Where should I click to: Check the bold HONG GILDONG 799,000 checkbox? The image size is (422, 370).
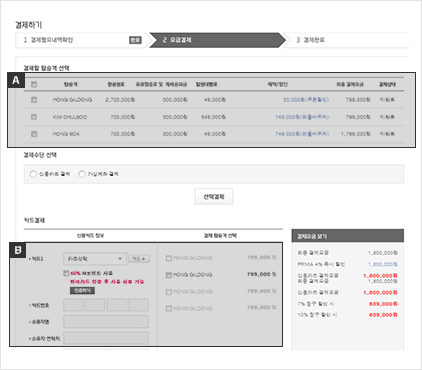click(169, 275)
